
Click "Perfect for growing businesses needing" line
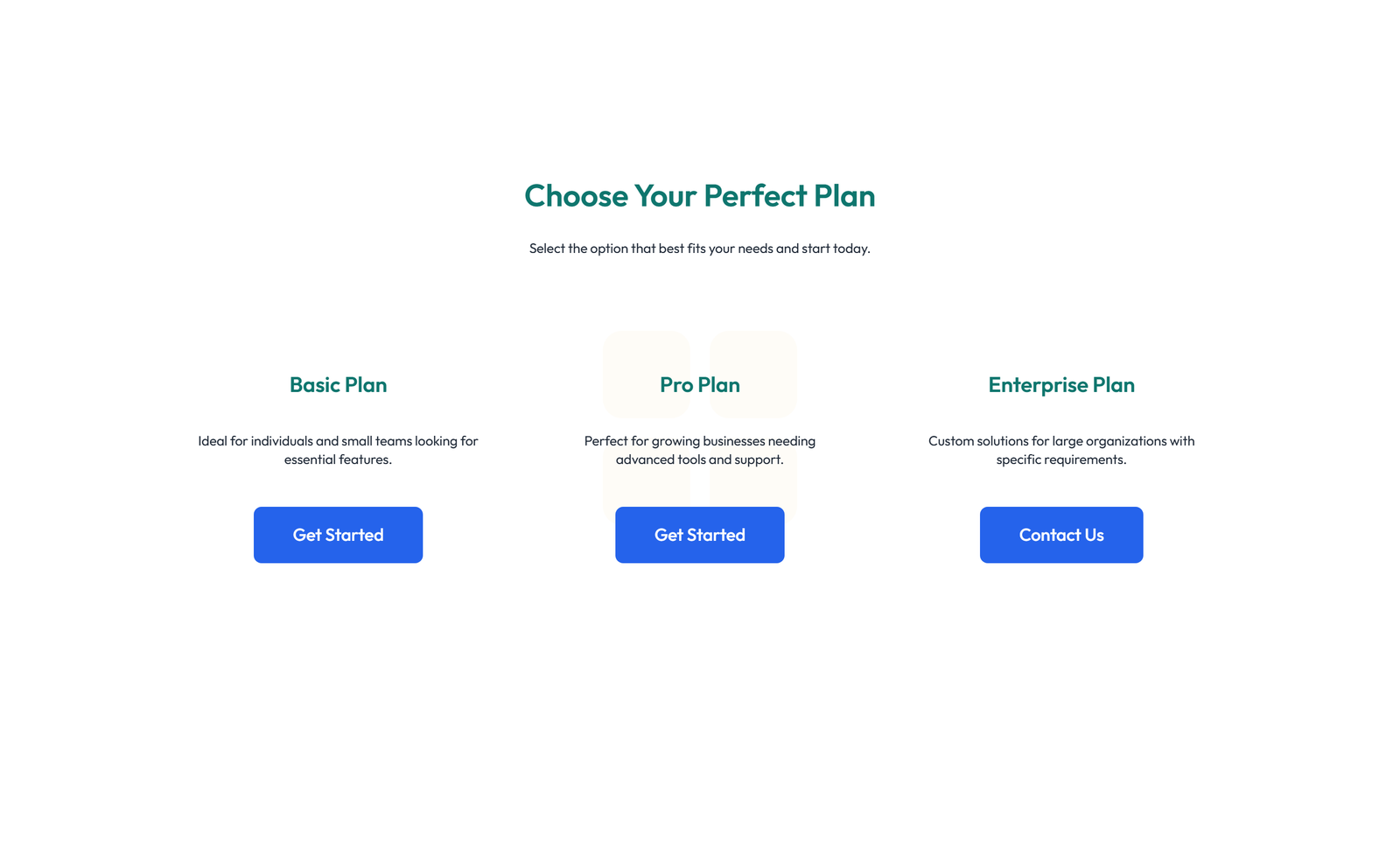699,441
